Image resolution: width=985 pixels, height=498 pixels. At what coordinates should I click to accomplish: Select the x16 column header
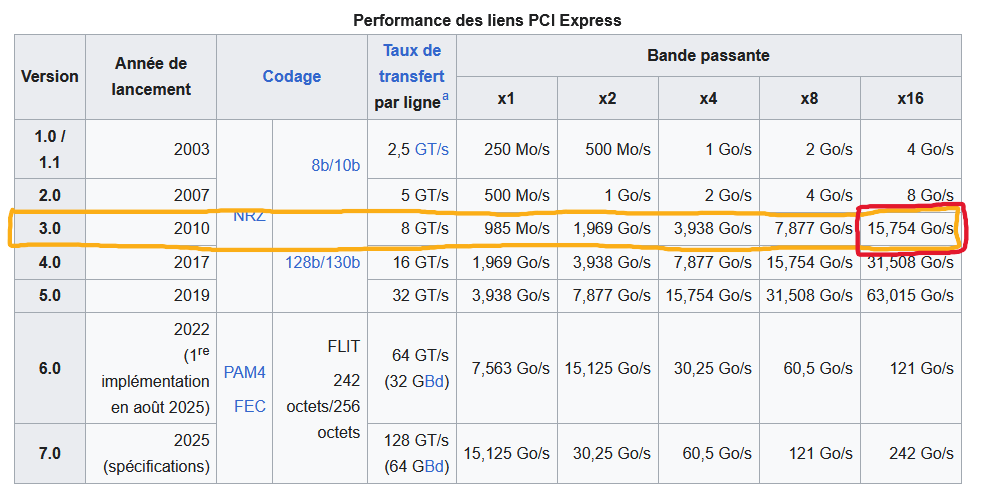click(x=910, y=98)
